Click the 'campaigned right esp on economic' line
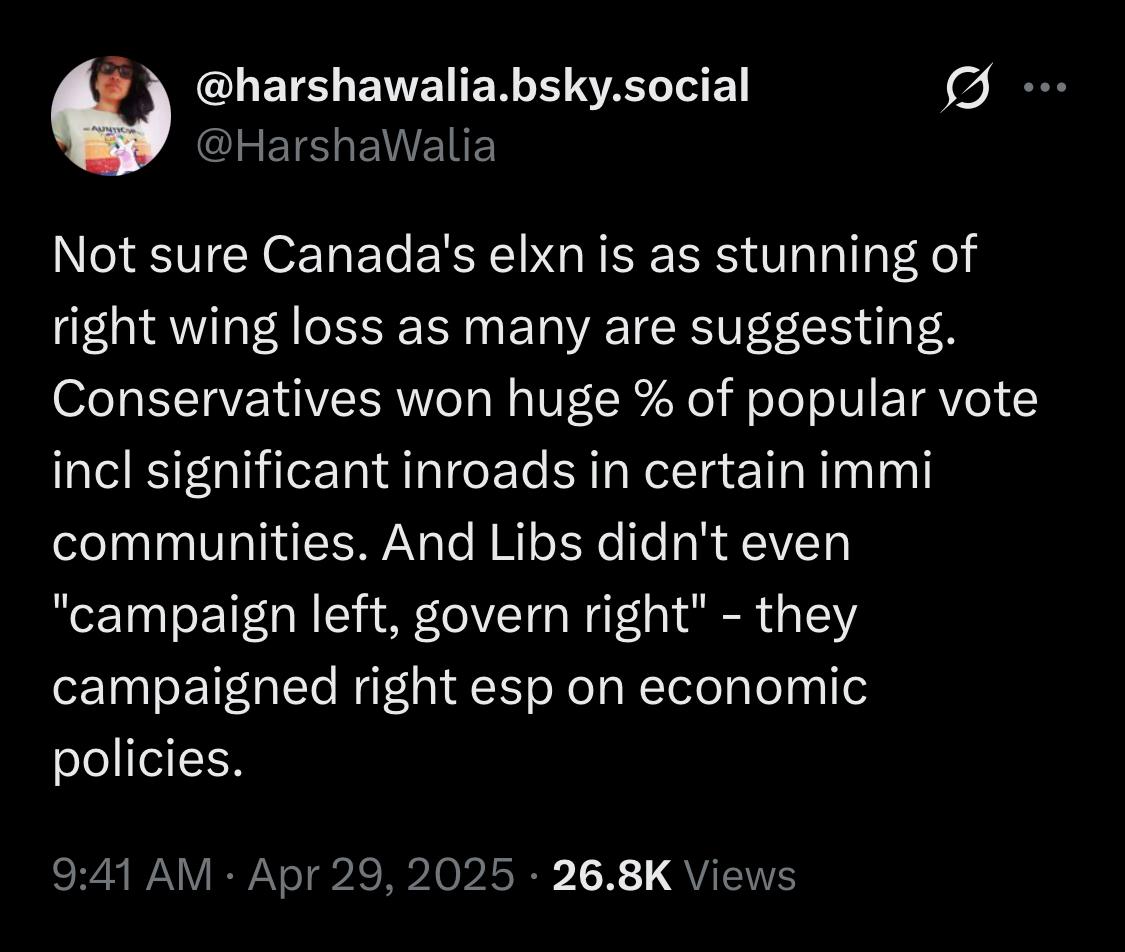 [x=460, y=688]
